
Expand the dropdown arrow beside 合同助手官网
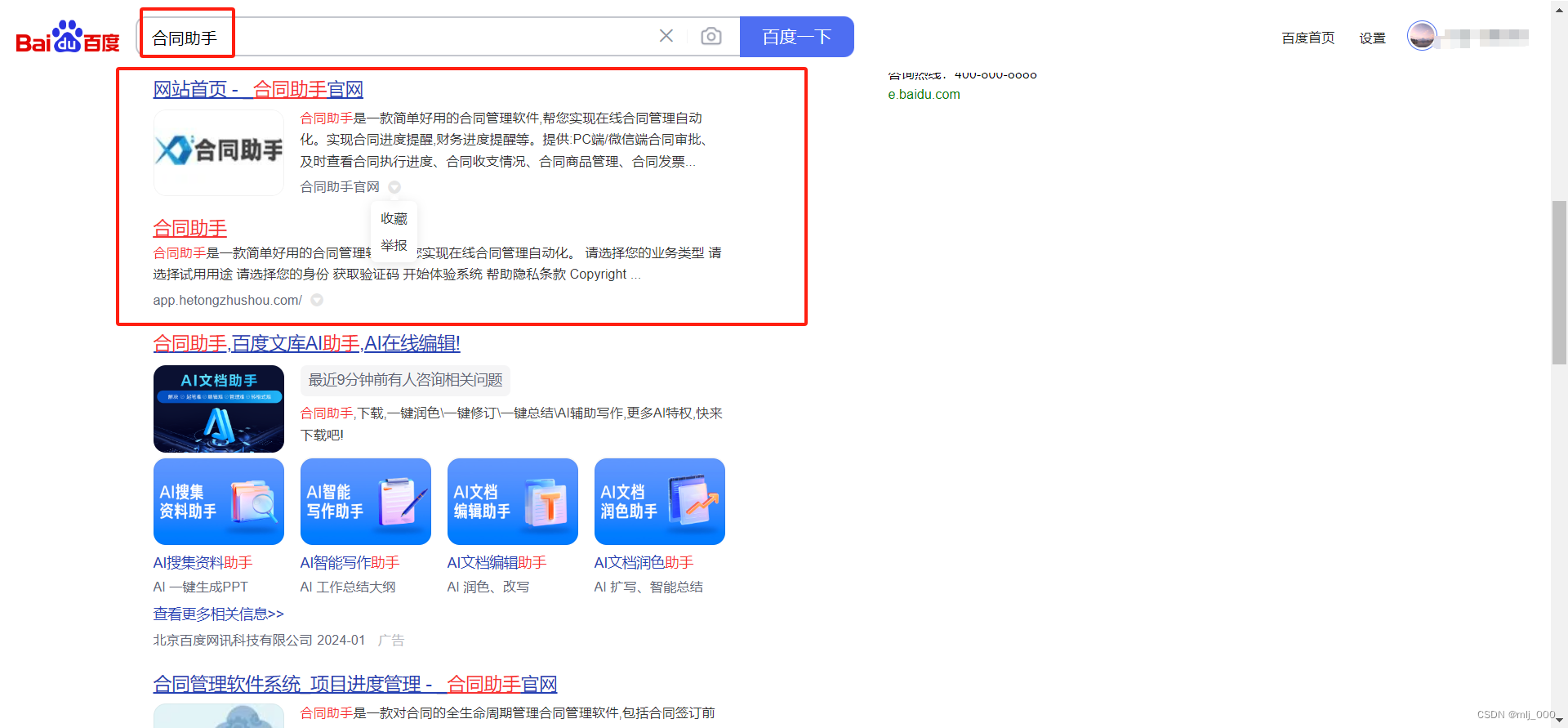pos(394,187)
